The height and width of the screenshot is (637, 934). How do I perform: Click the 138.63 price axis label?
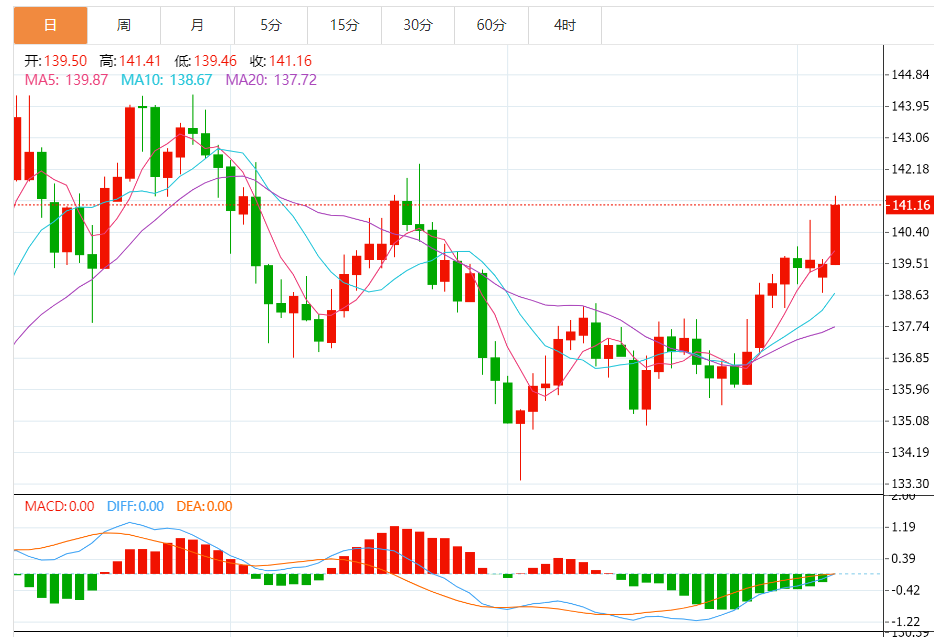910,295
